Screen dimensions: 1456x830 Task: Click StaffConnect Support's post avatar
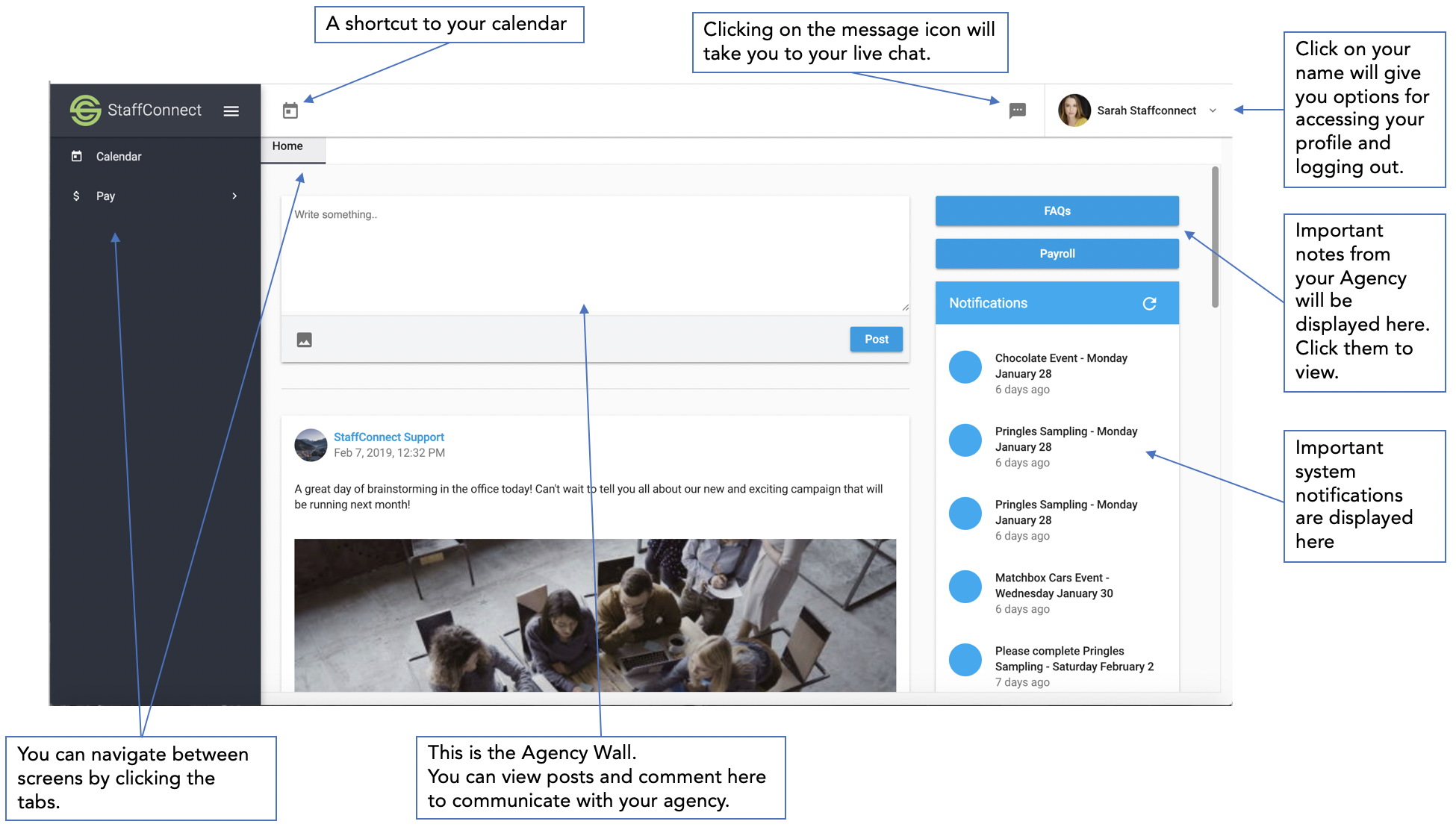[x=311, y=445]
